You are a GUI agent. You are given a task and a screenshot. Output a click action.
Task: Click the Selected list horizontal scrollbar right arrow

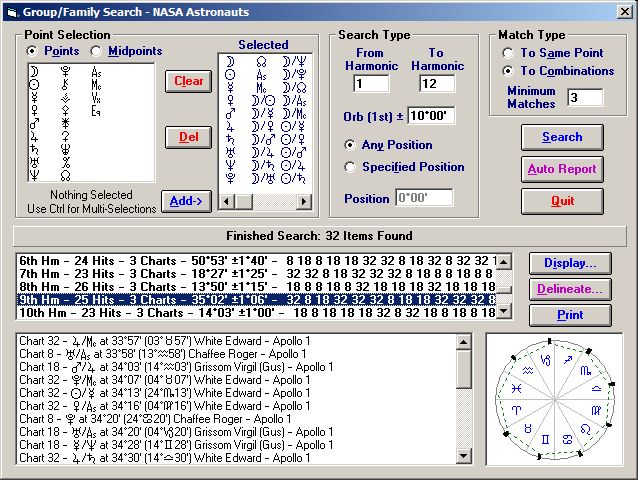pyautogui.click(x=307, y=202)
